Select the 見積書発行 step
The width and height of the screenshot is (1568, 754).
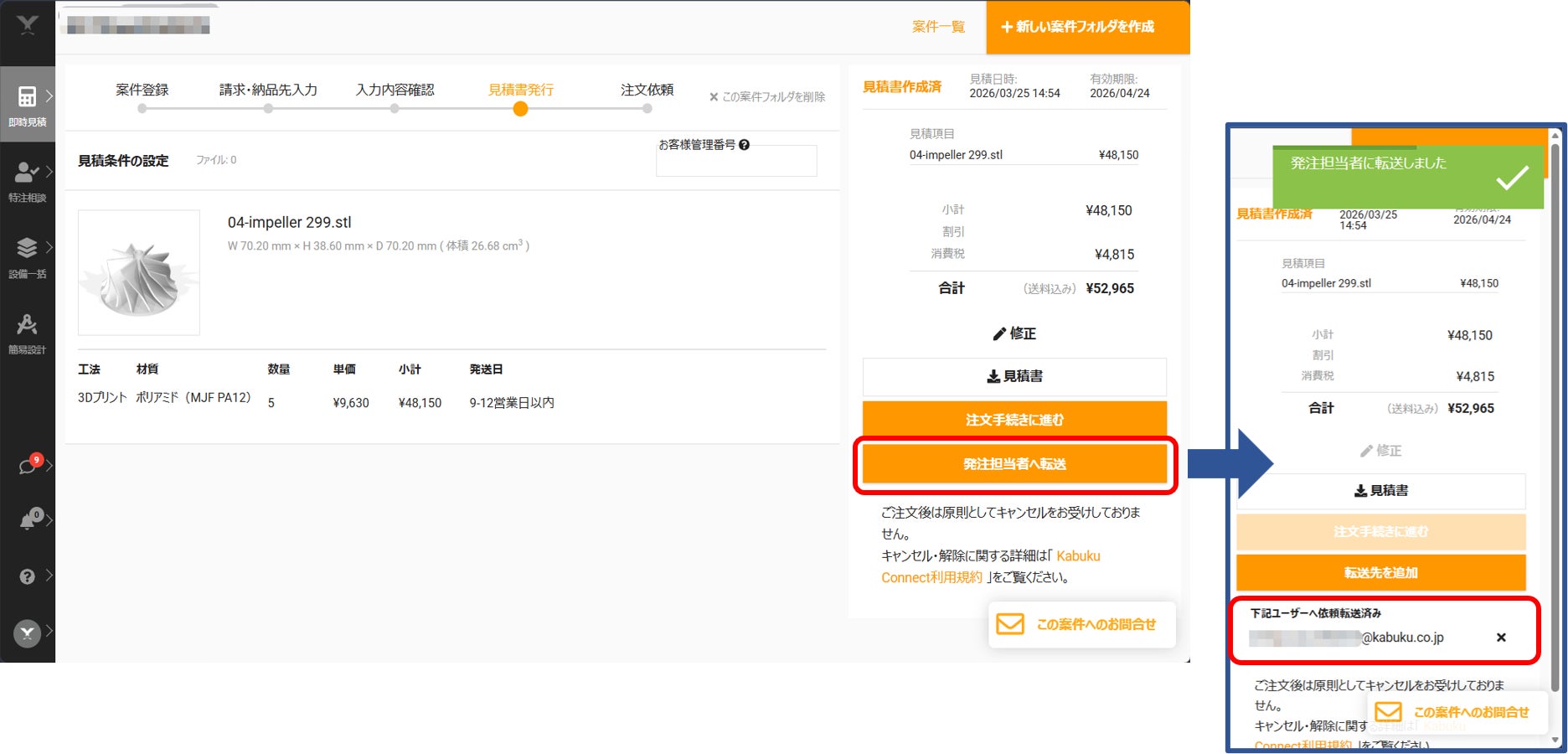pos(521,90)
